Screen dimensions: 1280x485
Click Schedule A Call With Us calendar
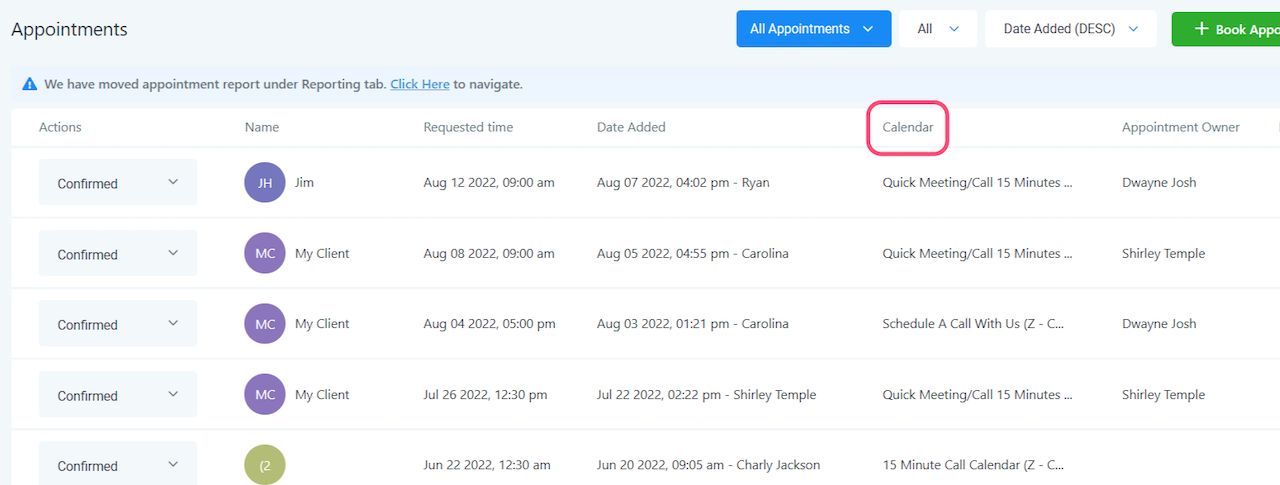click(973, 324)
